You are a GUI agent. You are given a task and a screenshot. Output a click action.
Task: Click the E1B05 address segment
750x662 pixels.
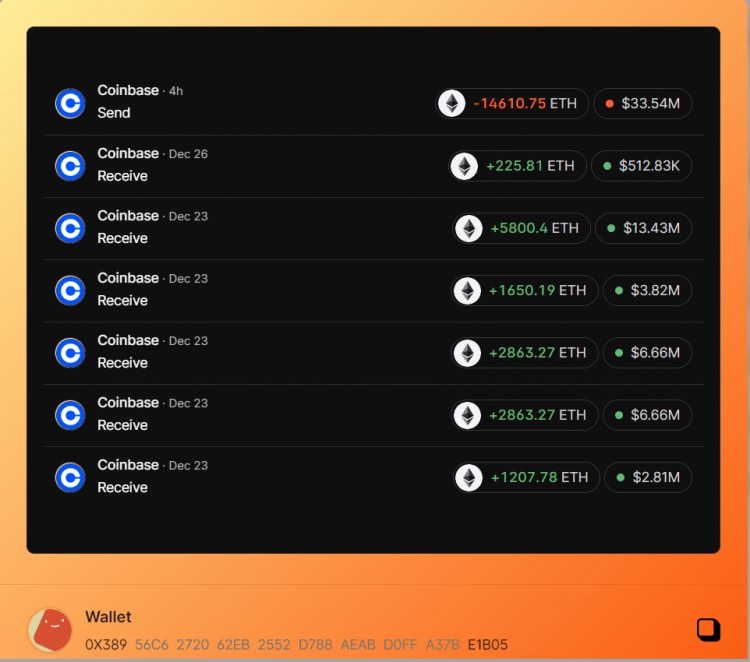[x=487, y=645]
